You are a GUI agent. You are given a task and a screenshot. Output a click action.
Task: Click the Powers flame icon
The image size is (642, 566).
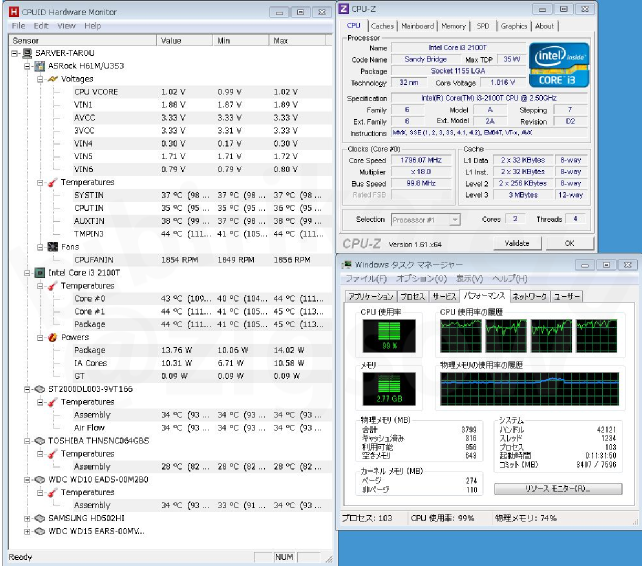[x=53, y=337]
